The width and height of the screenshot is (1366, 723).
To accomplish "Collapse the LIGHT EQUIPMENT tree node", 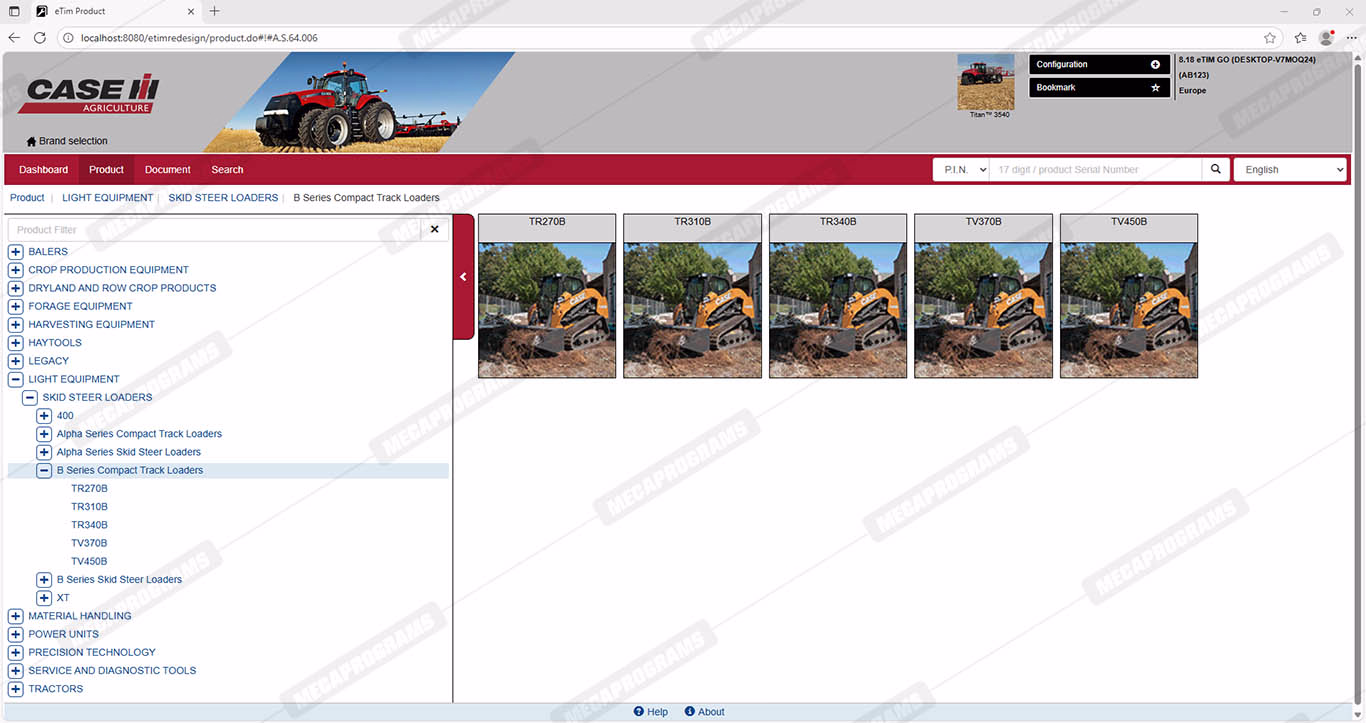I will coord(16,380).
